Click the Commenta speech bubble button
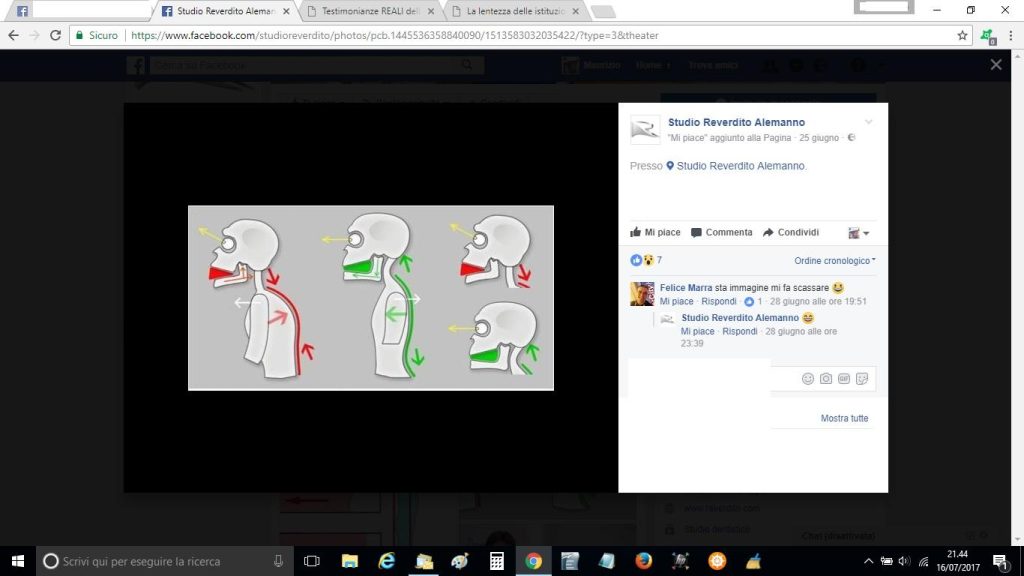Image resolution: width=1024 pixels, height=576 pixels. pos(721,232)
